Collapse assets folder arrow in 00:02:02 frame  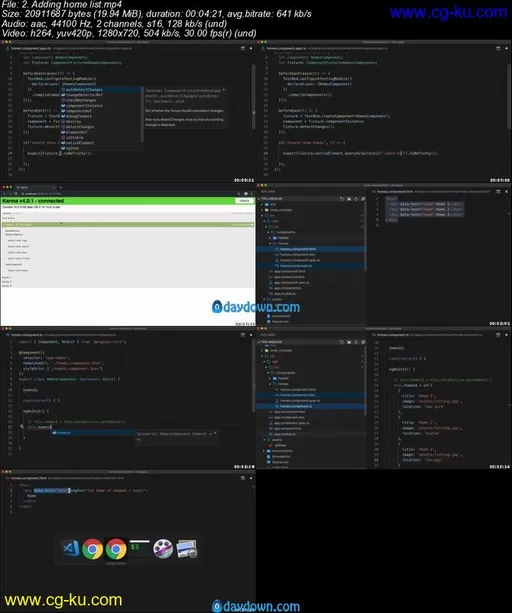pyautogui.click(x=265, y=299)
